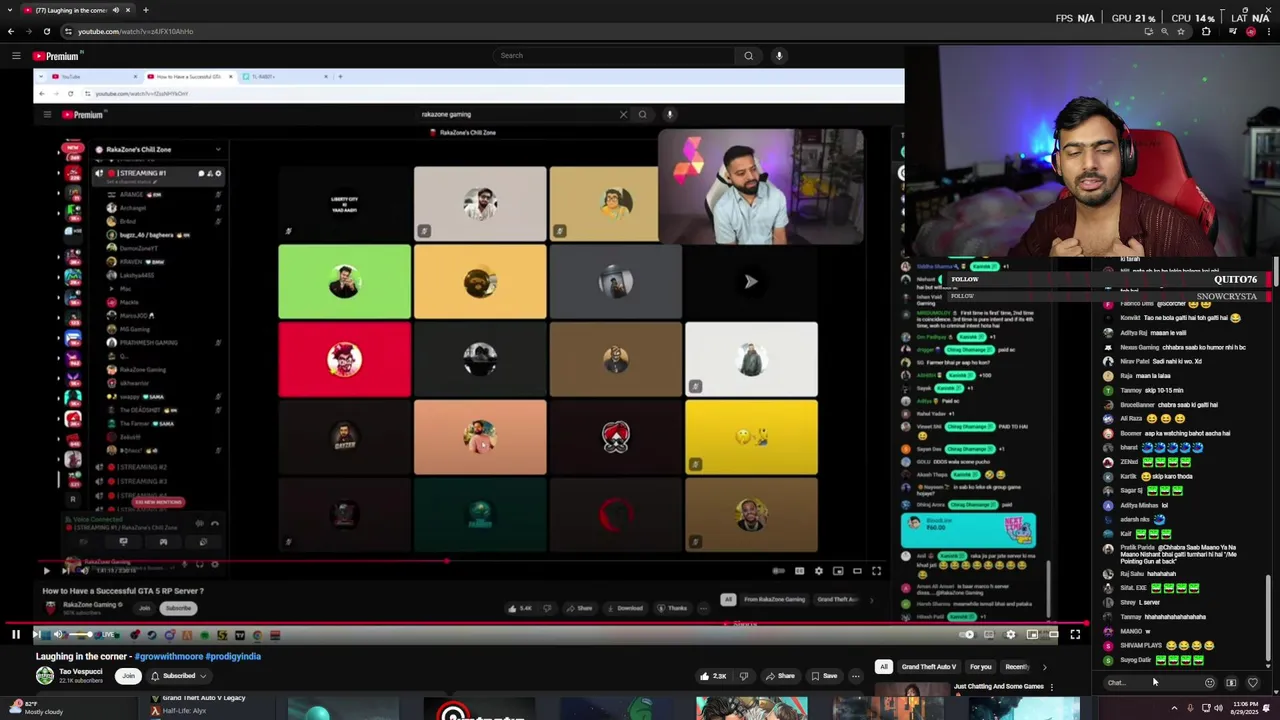Open the Tao Vespucci channel avatar
Screen dimensions: 1280x720
click(x=45, y=676)
